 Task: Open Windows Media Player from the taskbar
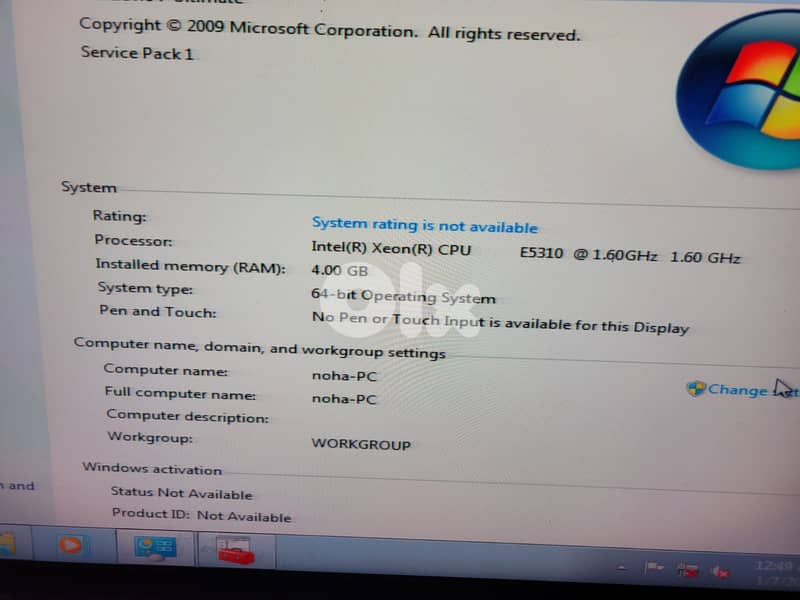coord(70,548)
